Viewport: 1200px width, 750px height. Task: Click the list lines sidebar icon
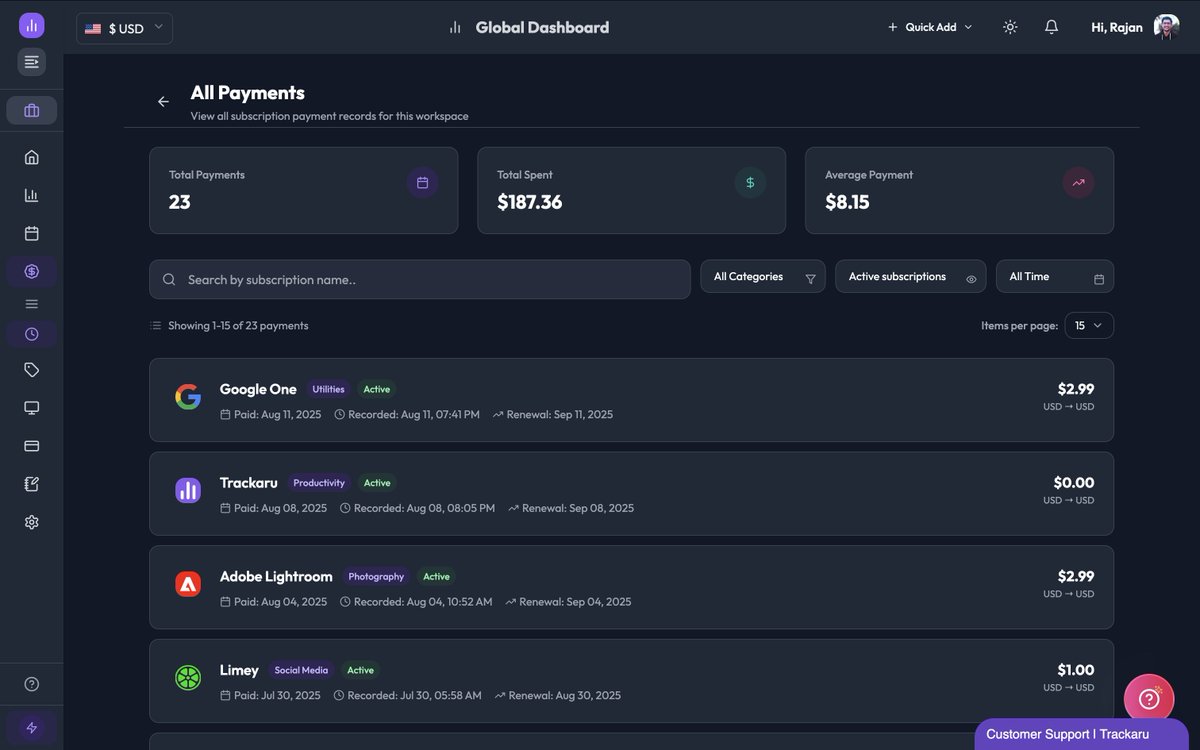[31, 304]
